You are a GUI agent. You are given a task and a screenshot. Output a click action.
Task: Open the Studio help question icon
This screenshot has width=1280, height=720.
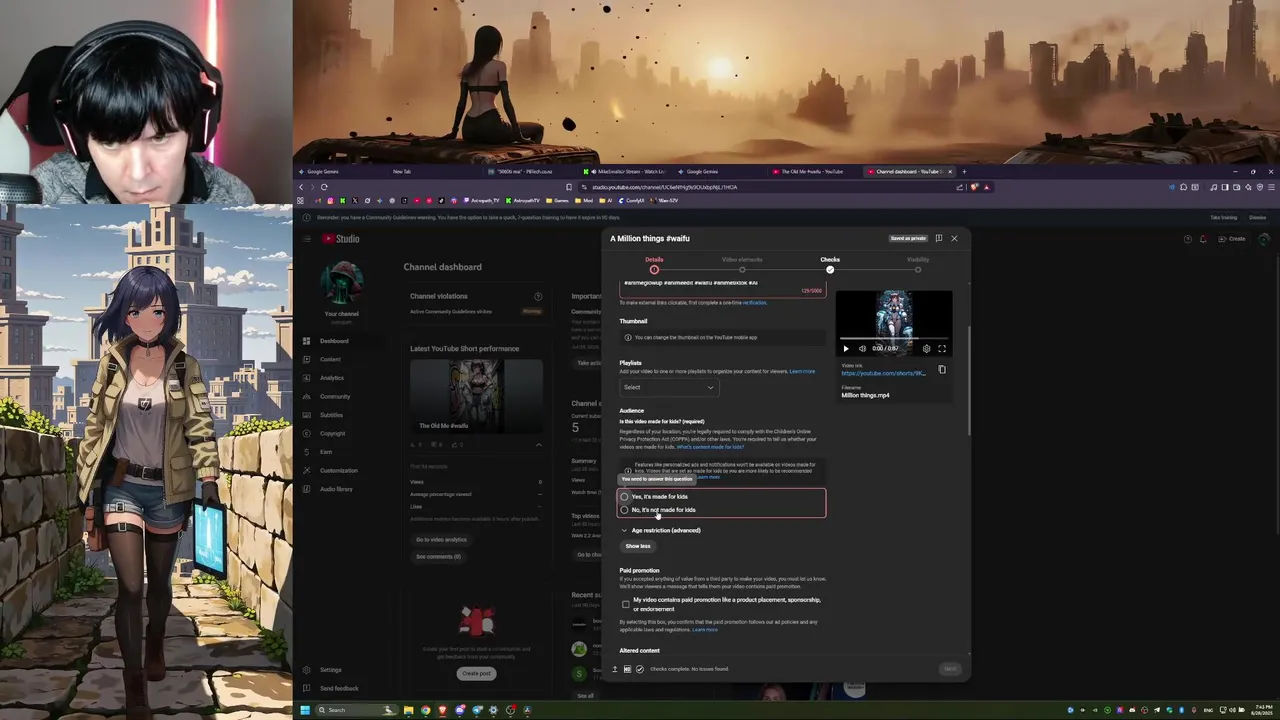(x=1188, y=239)
